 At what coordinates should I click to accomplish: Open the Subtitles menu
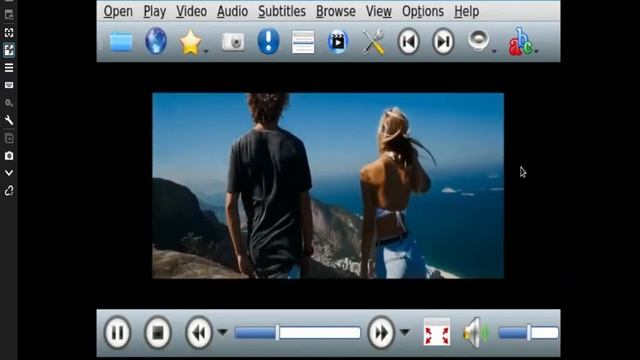click(282, 11)
